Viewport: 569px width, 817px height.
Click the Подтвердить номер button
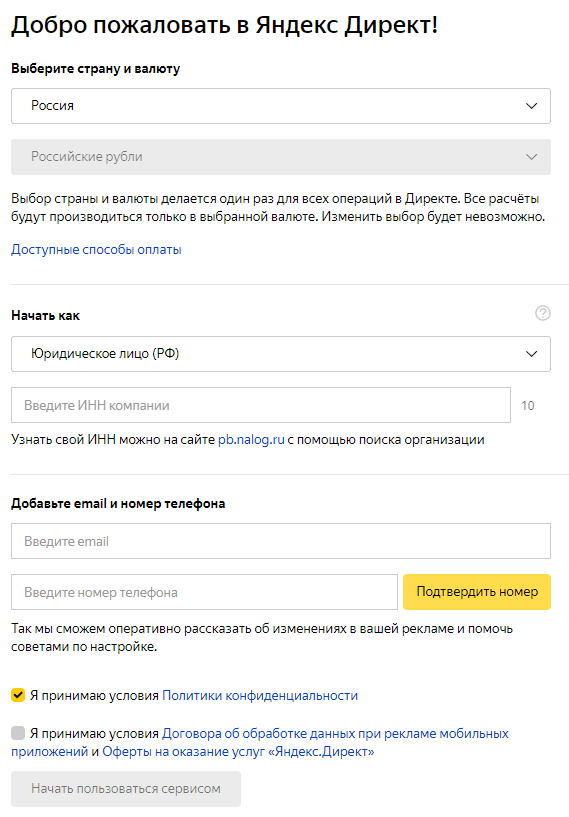click(x=477, y=592)
